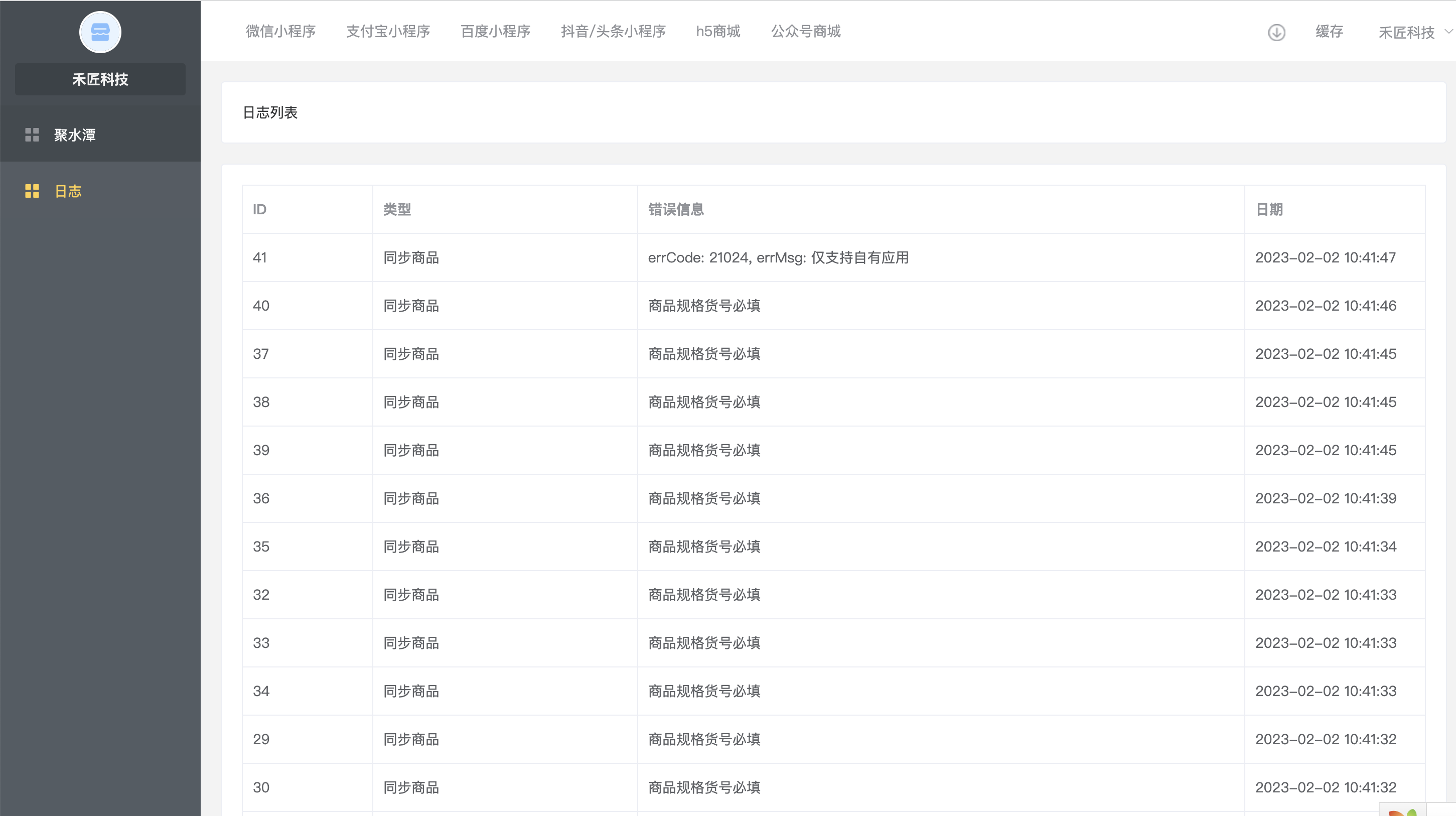
Task: Click 商品规格货号必填 message in row 30
Action: pyautogui.click(x=704, y=787)
